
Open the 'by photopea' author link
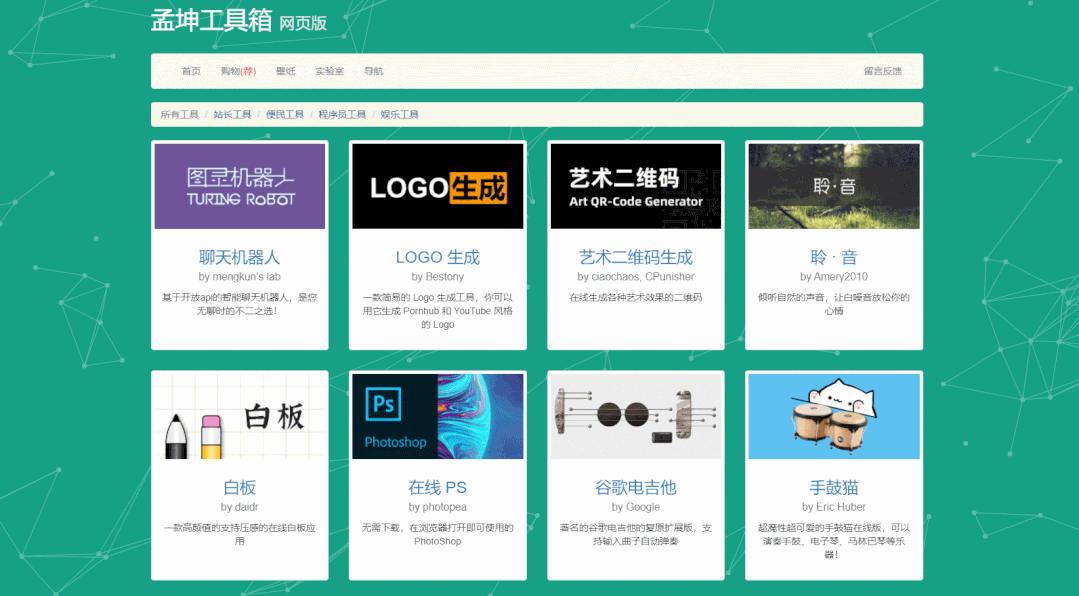(x=437, y=507)
